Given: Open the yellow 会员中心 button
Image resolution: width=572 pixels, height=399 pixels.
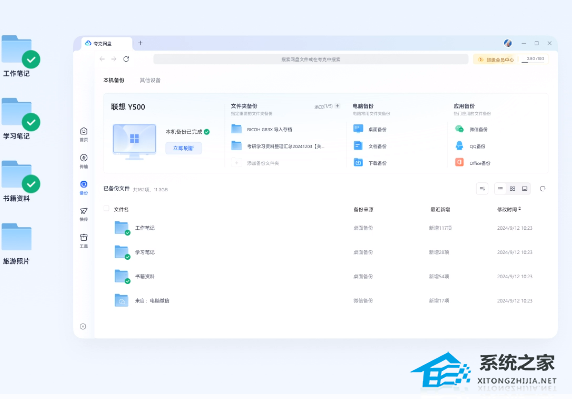Looking at the screenshot, I should pos(496,59).
